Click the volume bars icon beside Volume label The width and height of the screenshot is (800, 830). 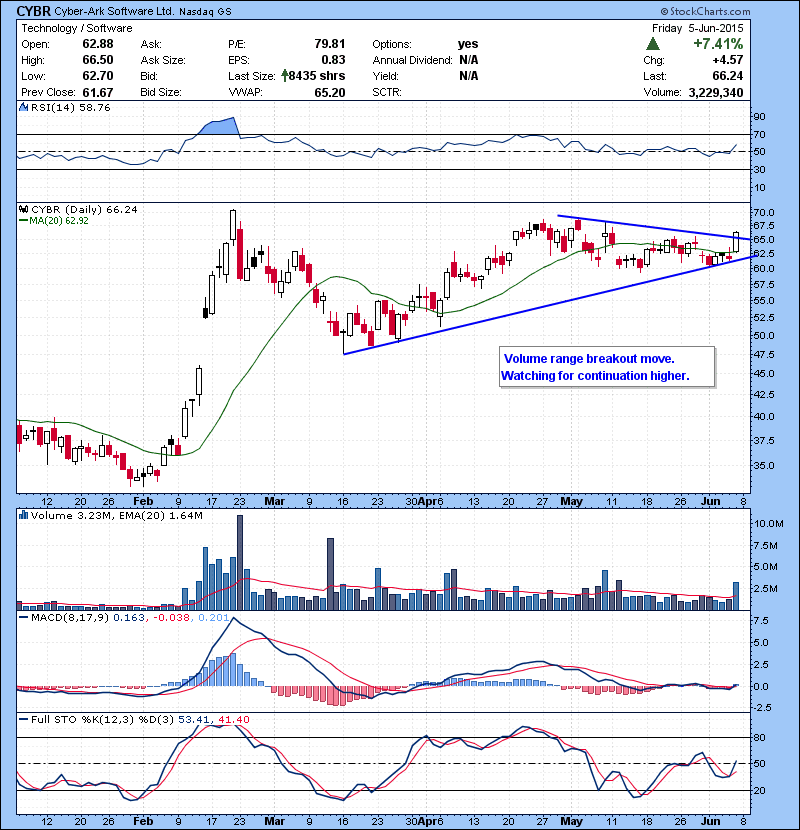(x=23, y=515)
